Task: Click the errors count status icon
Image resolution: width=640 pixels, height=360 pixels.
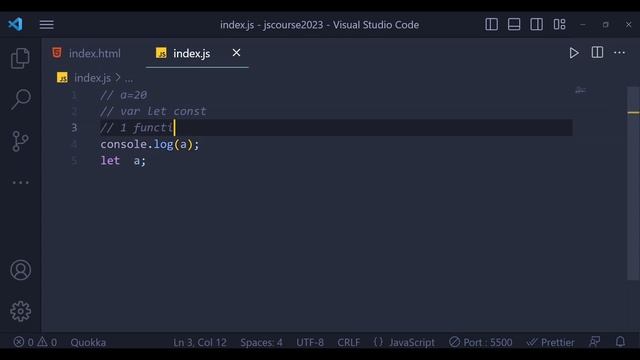Action: click(x=24, y=342)
